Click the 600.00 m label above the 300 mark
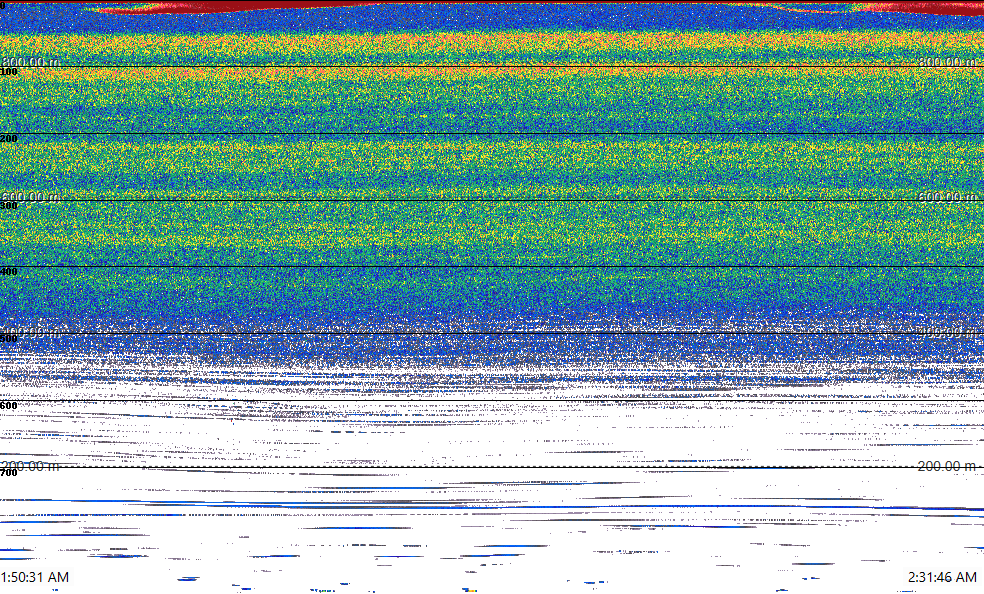This screenshot has height=594, width=984. point(30,196)
